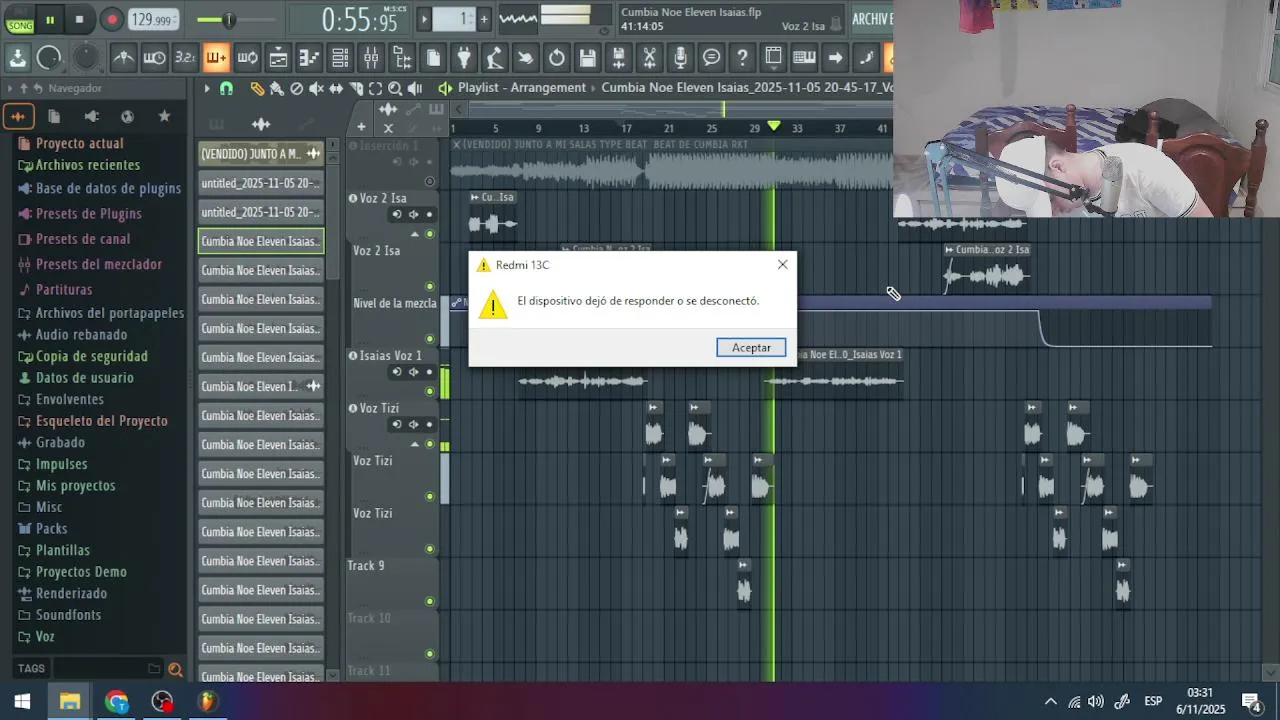
Task: Stop playback with the stop button
Action: pyautogui.click(x=79, y=19)
